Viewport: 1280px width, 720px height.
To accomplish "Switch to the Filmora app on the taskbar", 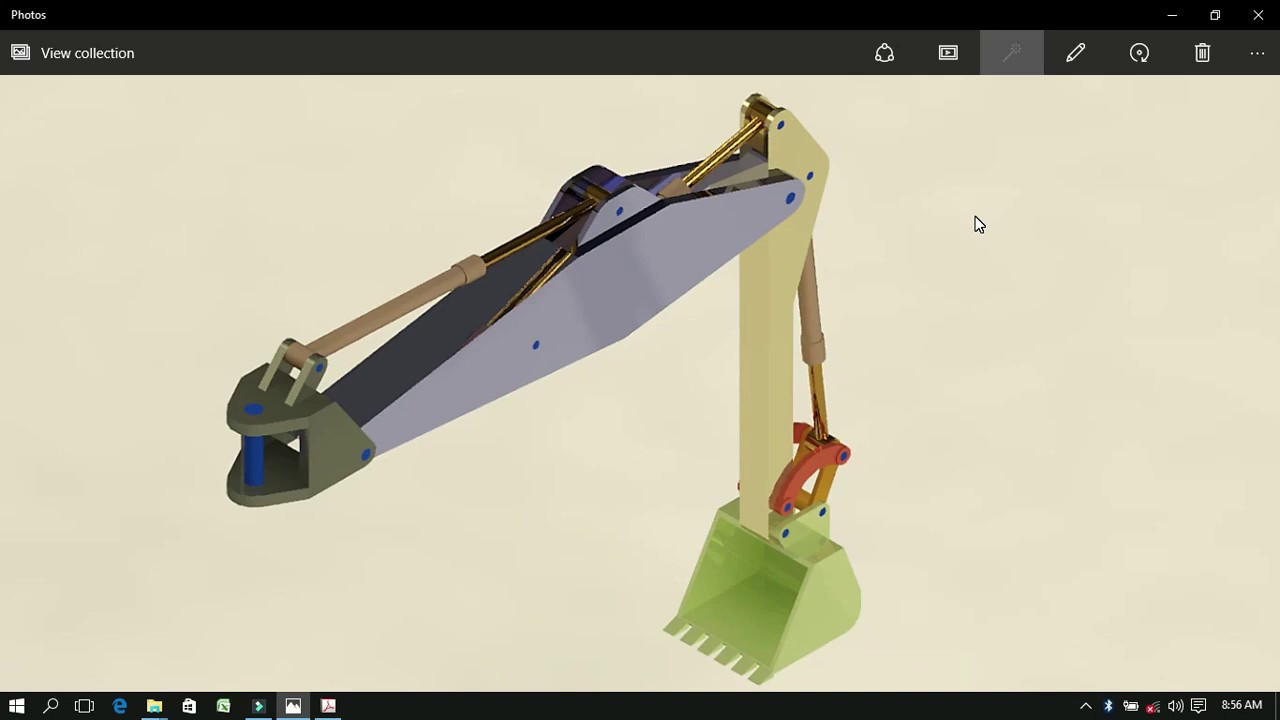I will click(x=258, y=706).
